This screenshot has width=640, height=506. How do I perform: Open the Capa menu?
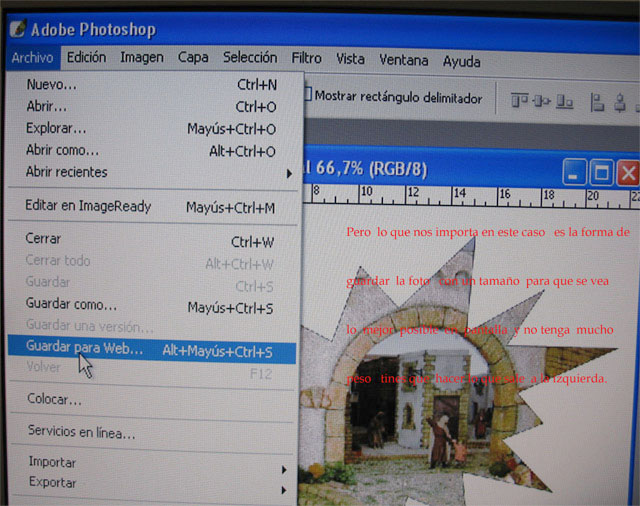point(193,58)
